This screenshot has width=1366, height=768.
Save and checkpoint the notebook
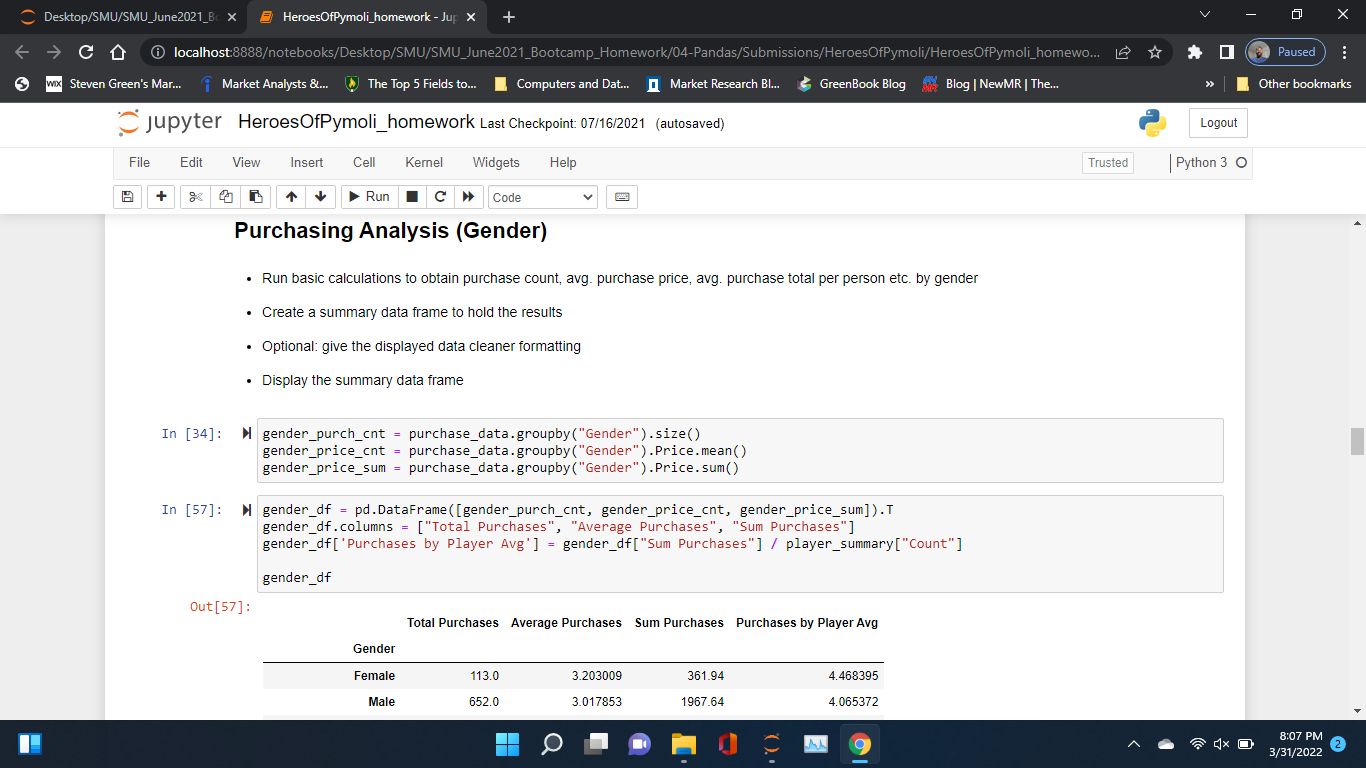[x=127, y=197]
